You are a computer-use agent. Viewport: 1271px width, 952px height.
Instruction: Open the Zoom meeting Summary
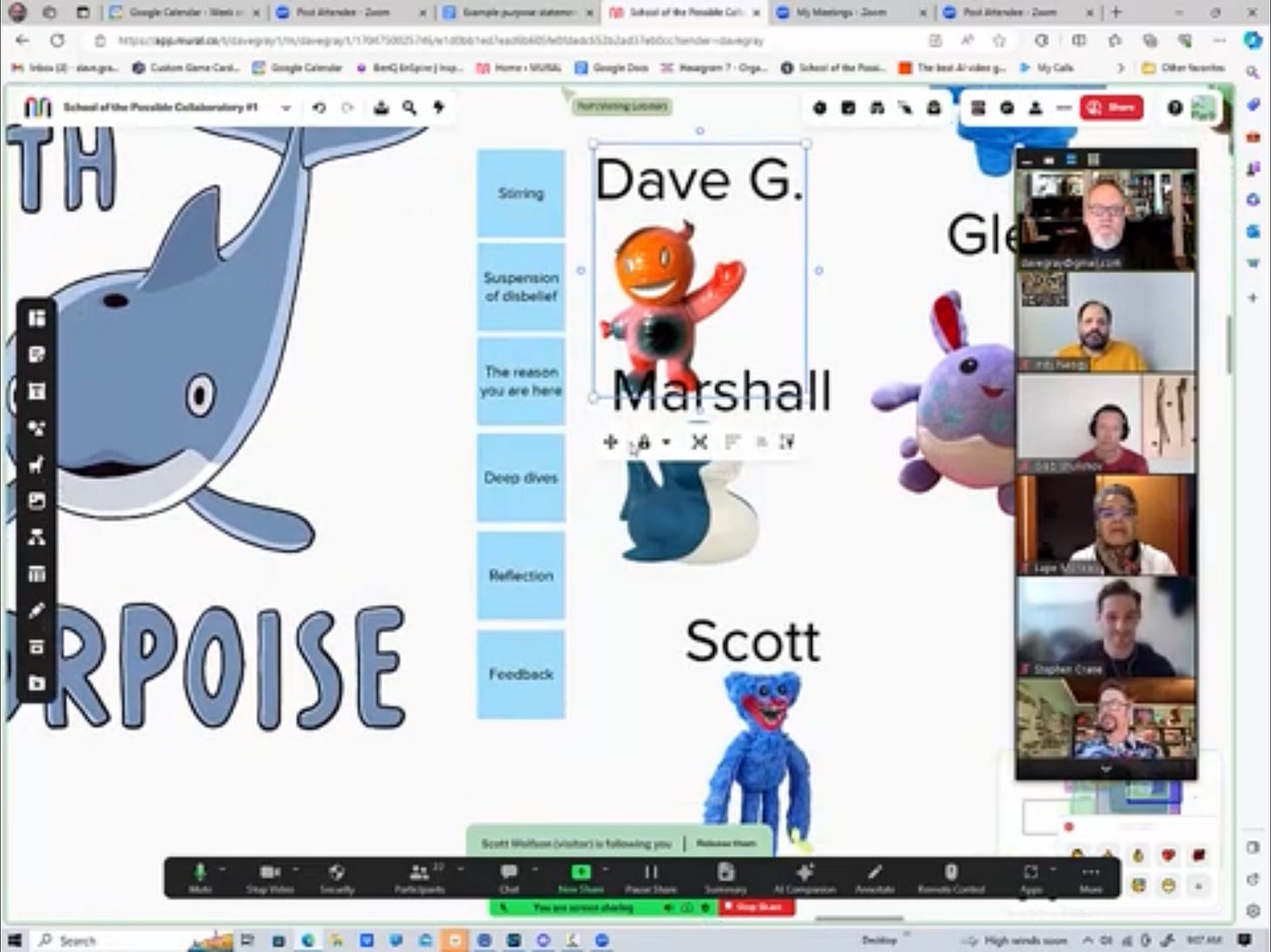725,878
